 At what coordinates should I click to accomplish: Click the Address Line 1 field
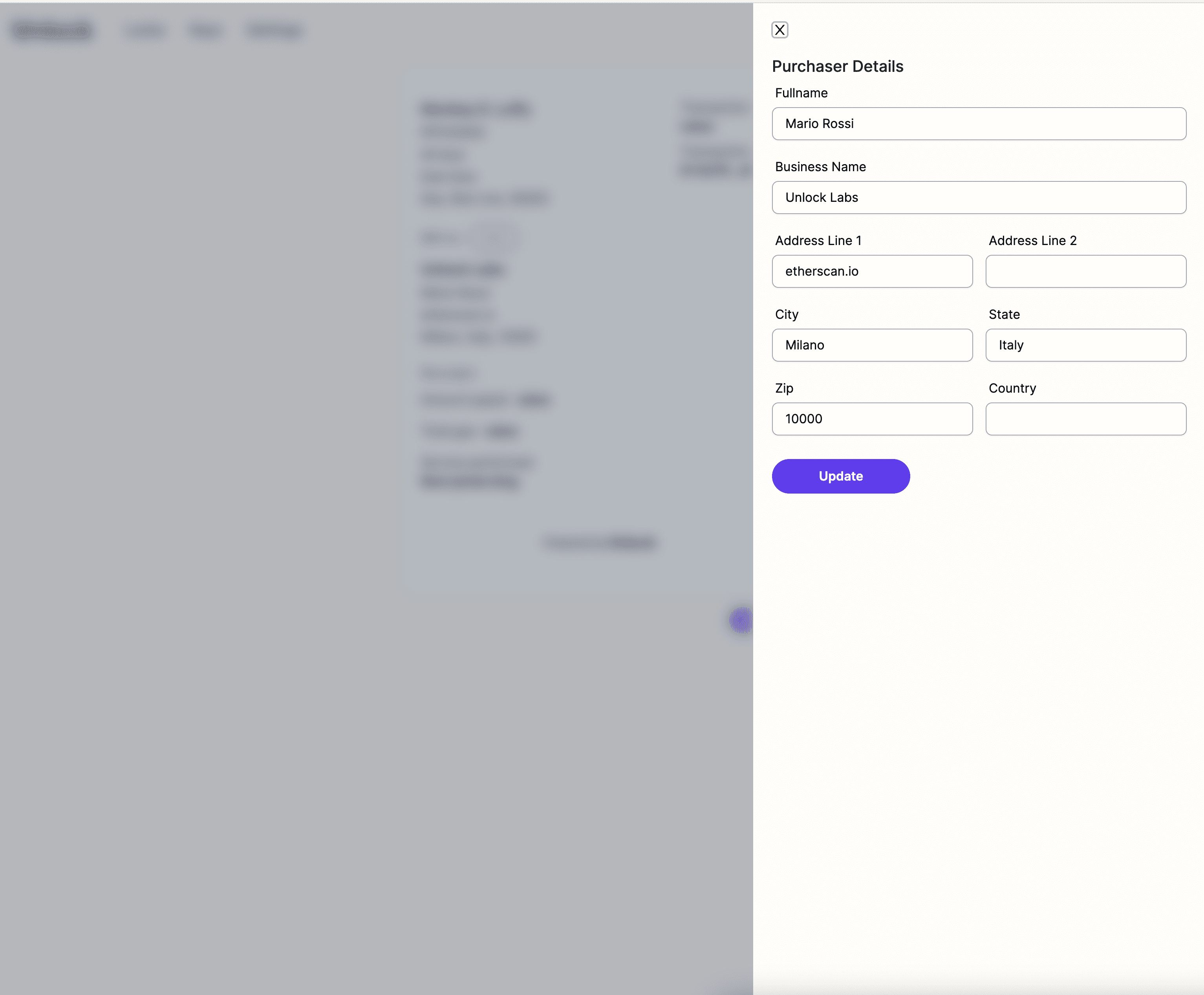click(872, 271)
